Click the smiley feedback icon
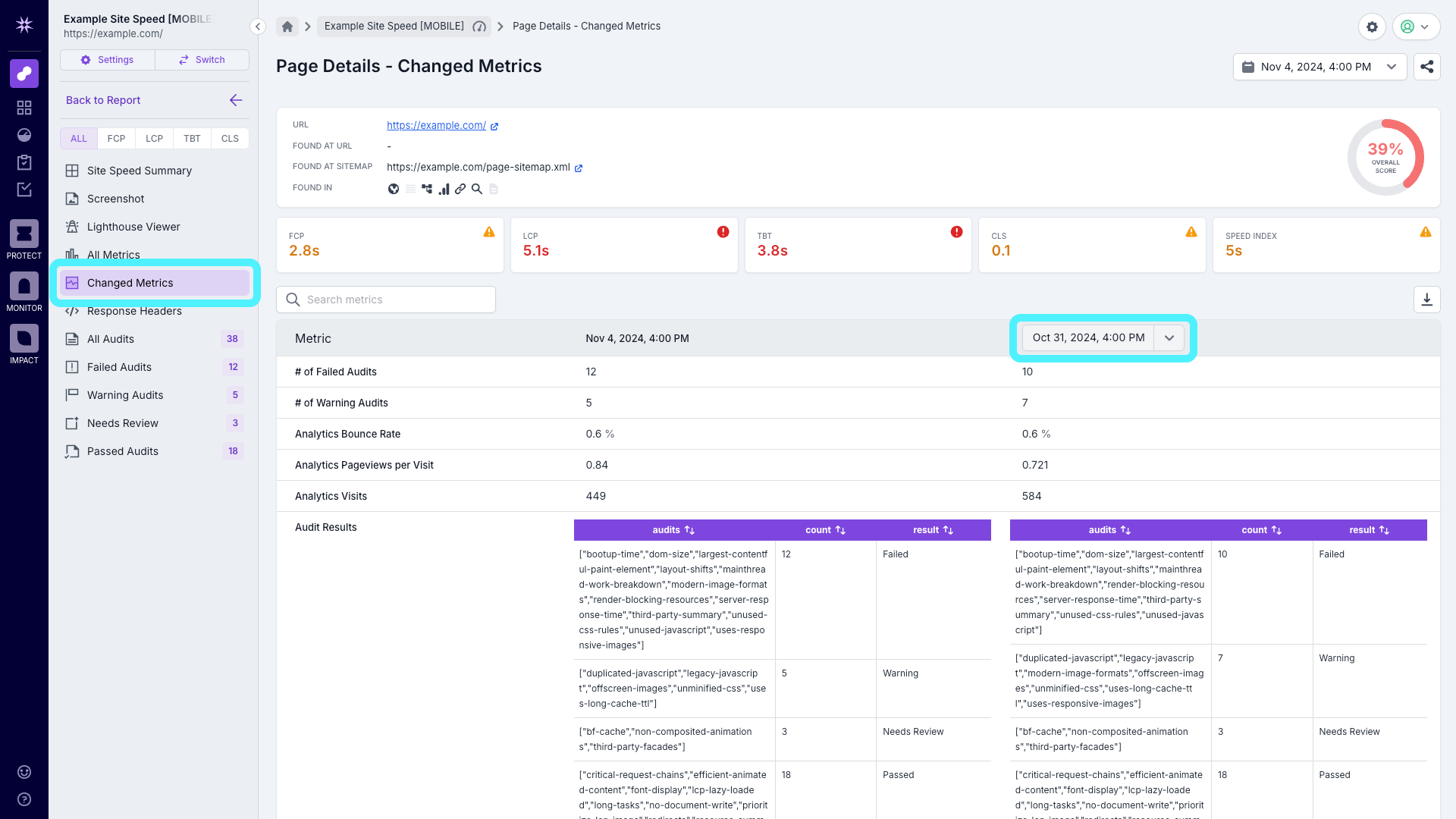This screenshot has height=819, width=1456. 24,772
